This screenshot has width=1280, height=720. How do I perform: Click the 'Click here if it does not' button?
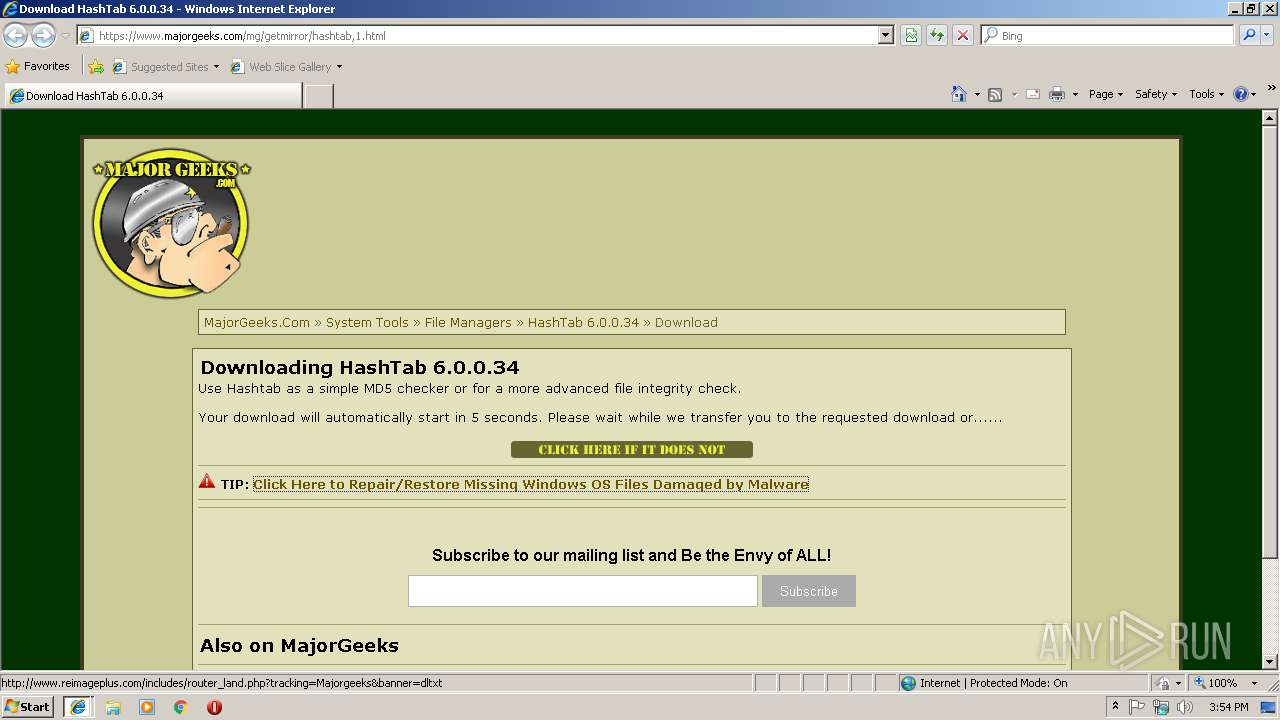click(x=632, y=450)
